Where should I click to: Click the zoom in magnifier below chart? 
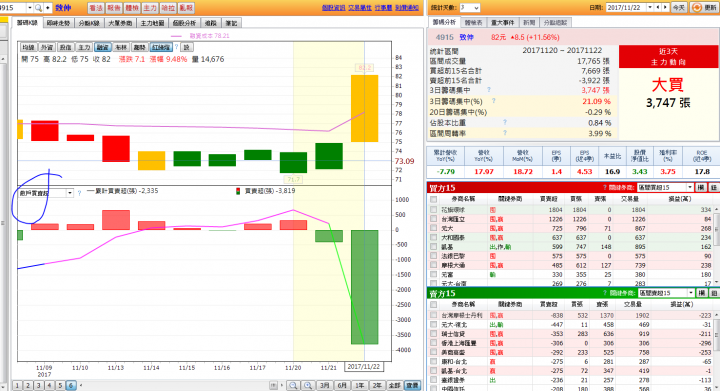tap(309, 385)
